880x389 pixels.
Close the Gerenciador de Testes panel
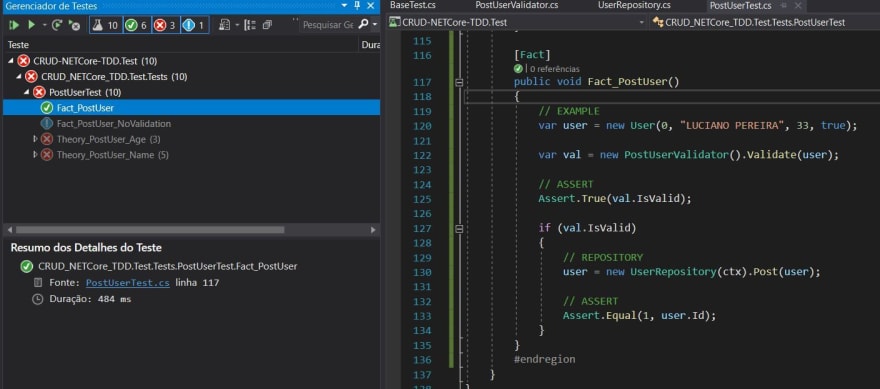[x=370, y=6]
